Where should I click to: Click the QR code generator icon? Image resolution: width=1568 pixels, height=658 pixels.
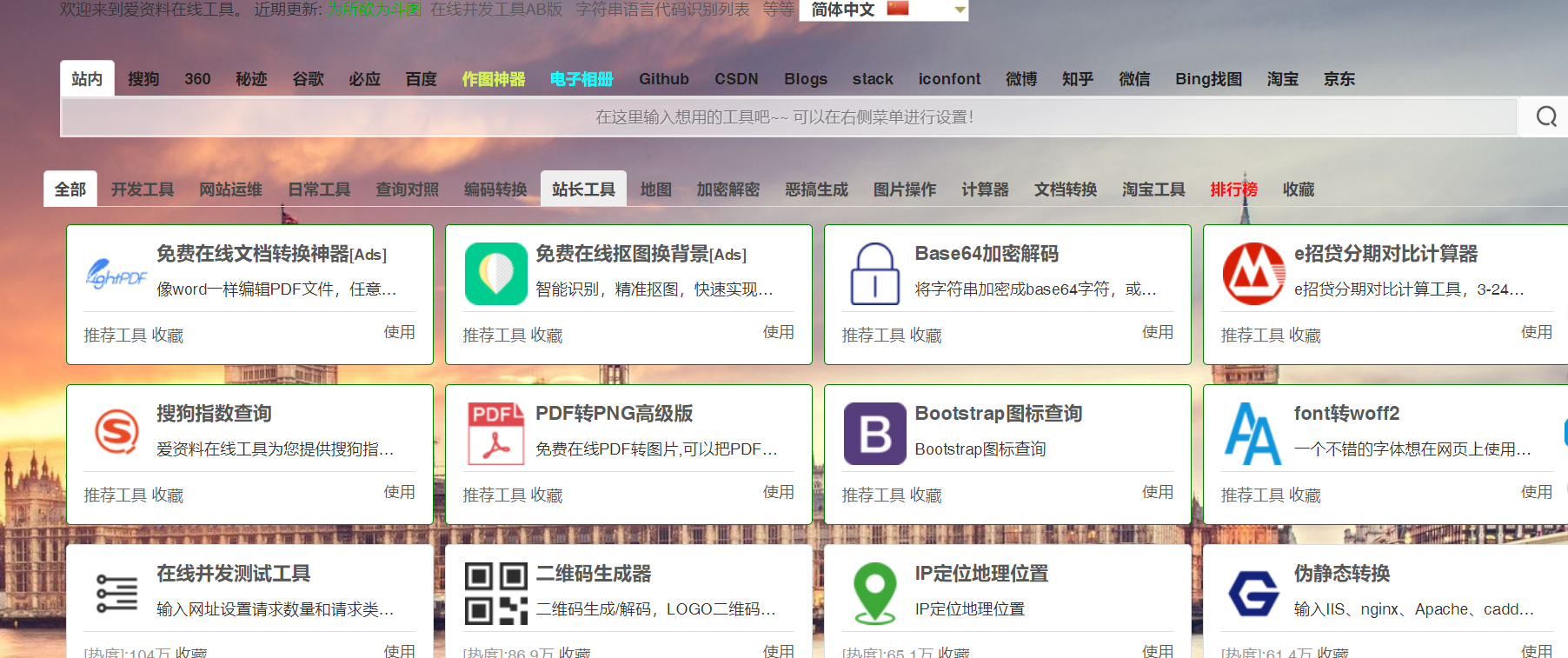tap(495, 594)
